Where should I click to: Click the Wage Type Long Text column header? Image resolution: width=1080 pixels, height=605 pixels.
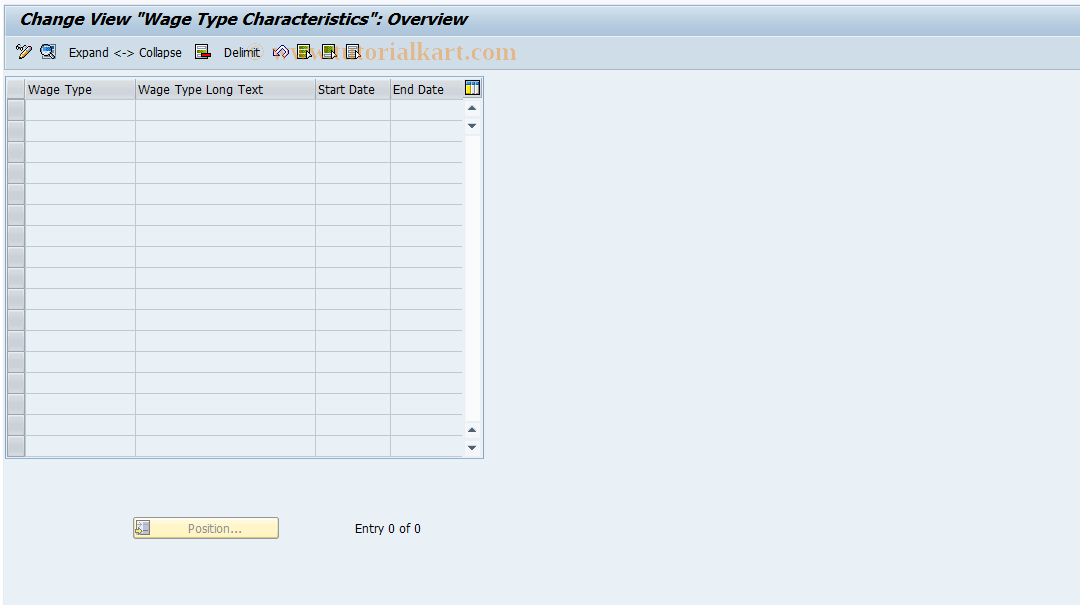[x=225, y=90]
